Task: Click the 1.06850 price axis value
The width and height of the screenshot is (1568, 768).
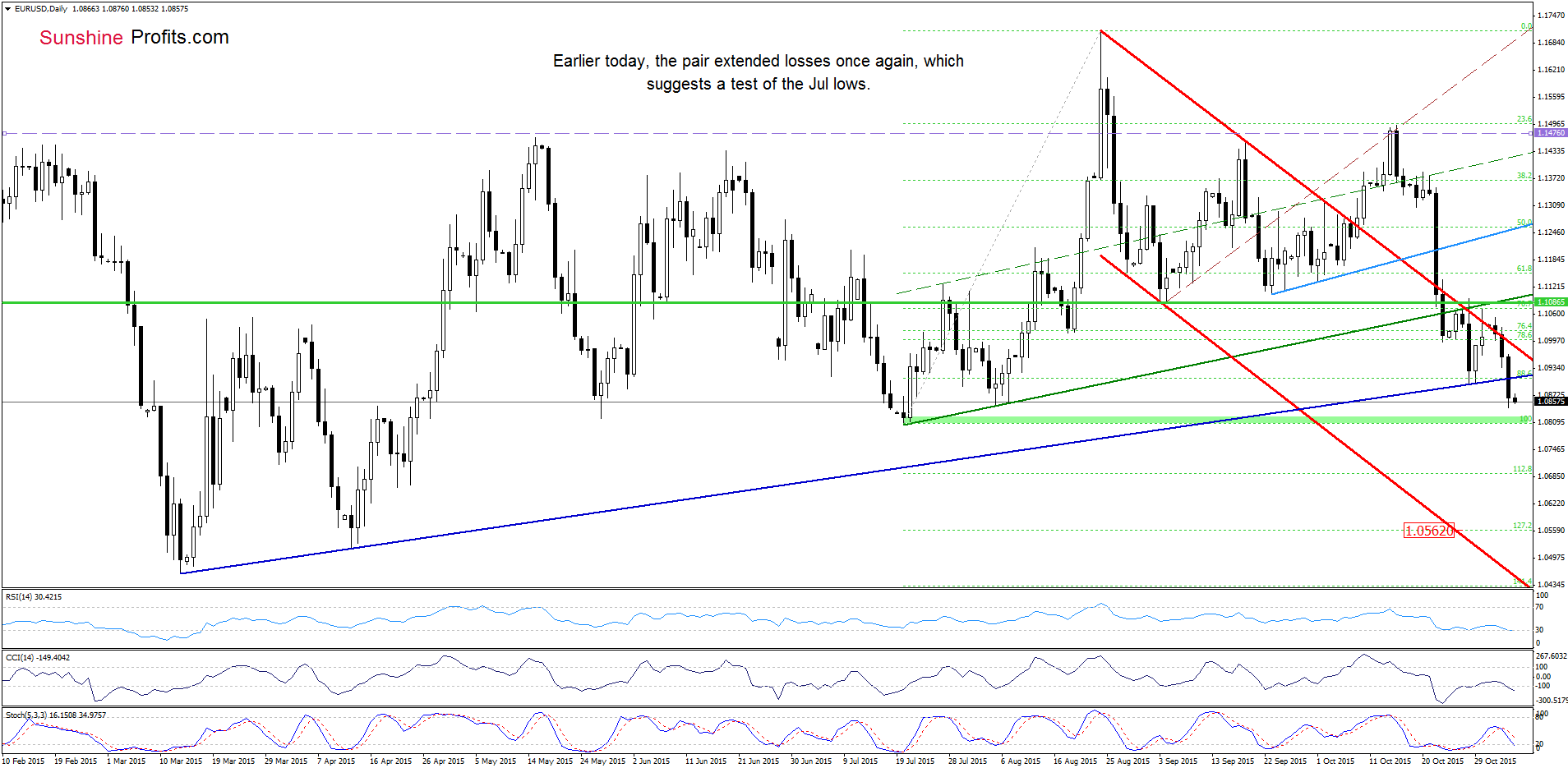Action: pyautogui.click(x=1551, y=476)
